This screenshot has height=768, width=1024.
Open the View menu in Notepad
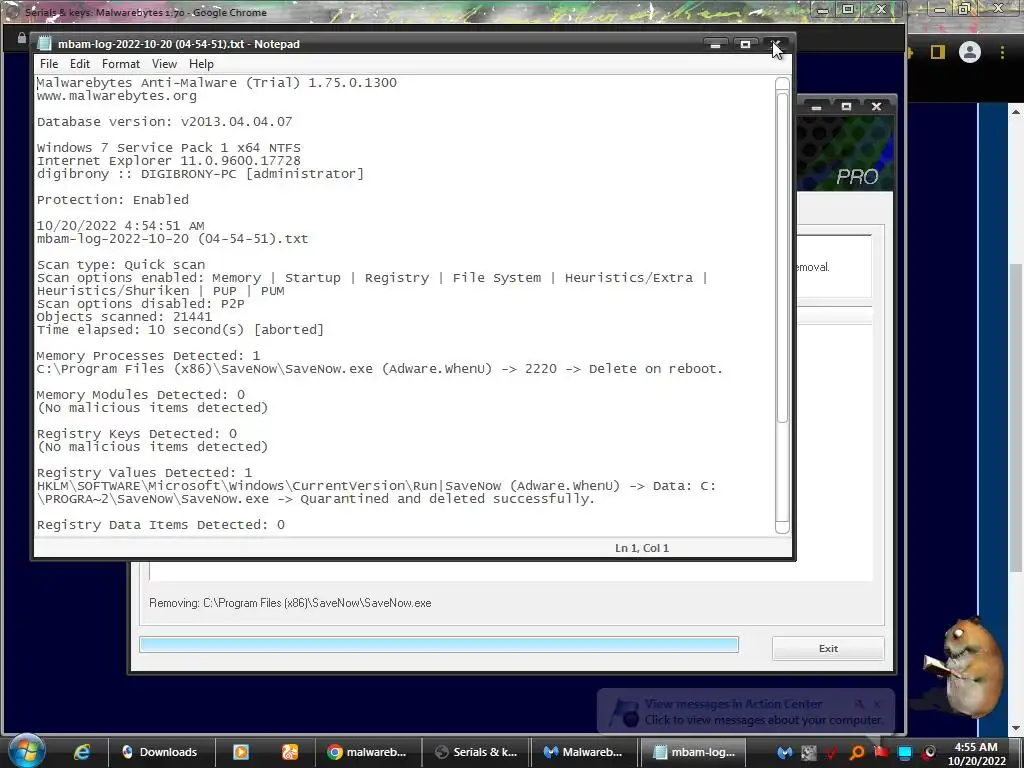(164, 63)
